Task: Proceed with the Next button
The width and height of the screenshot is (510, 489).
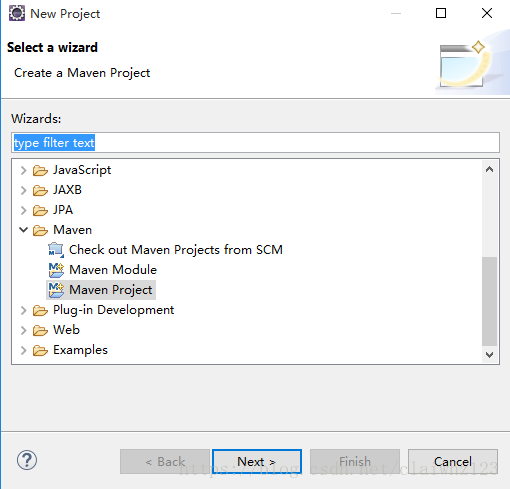Action: pyautogui.click(x=257, y=462)
